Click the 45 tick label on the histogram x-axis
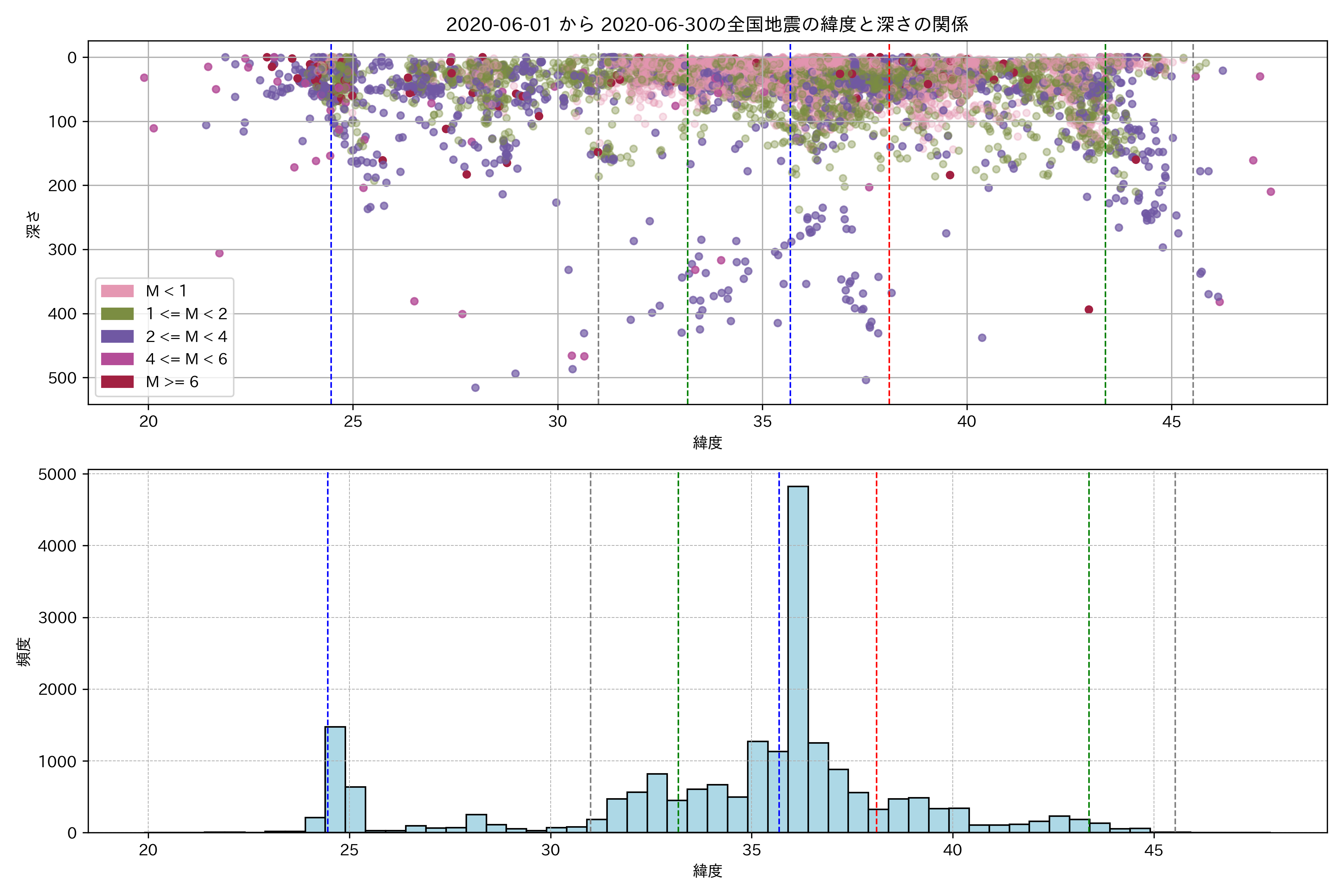1344x896 pixels. 1153,850
